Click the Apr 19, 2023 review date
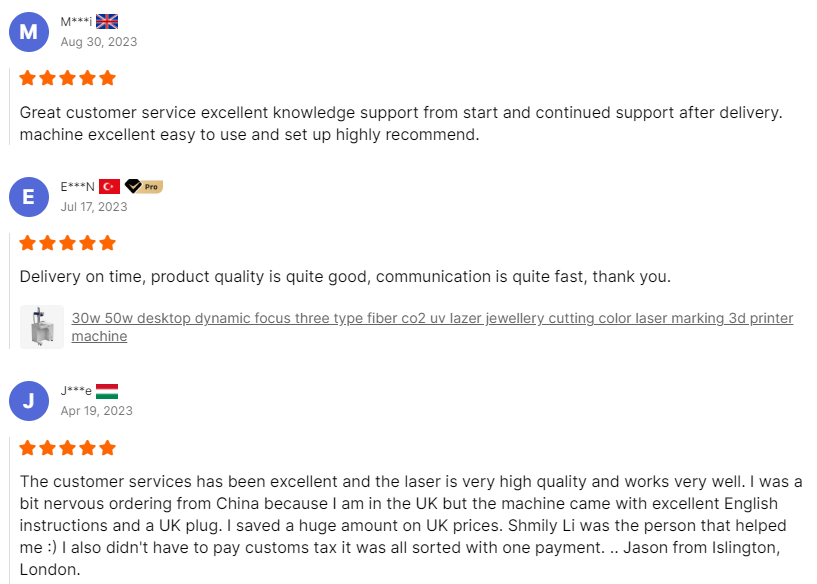The height and width of the screenshot is (584, 817). click(96, 411)
